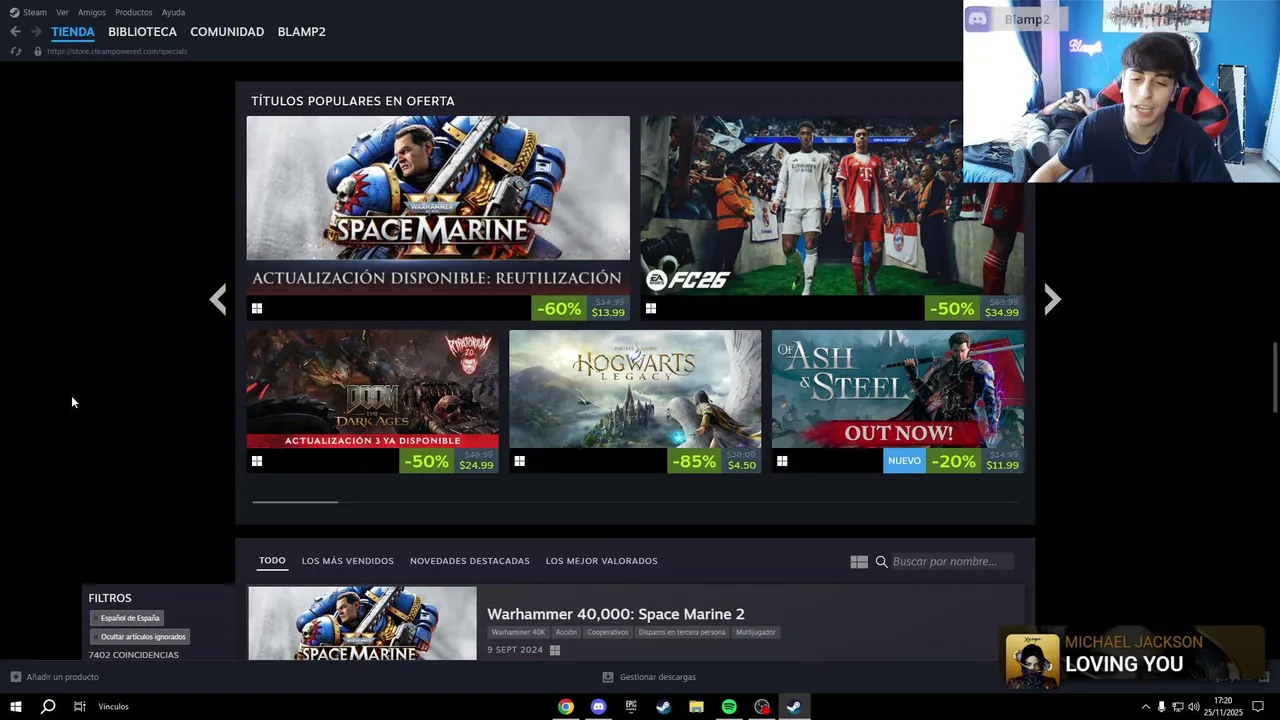Click the search magnifier beside name field
This screenshot has height=720, width=1280.
pos(882,562)
